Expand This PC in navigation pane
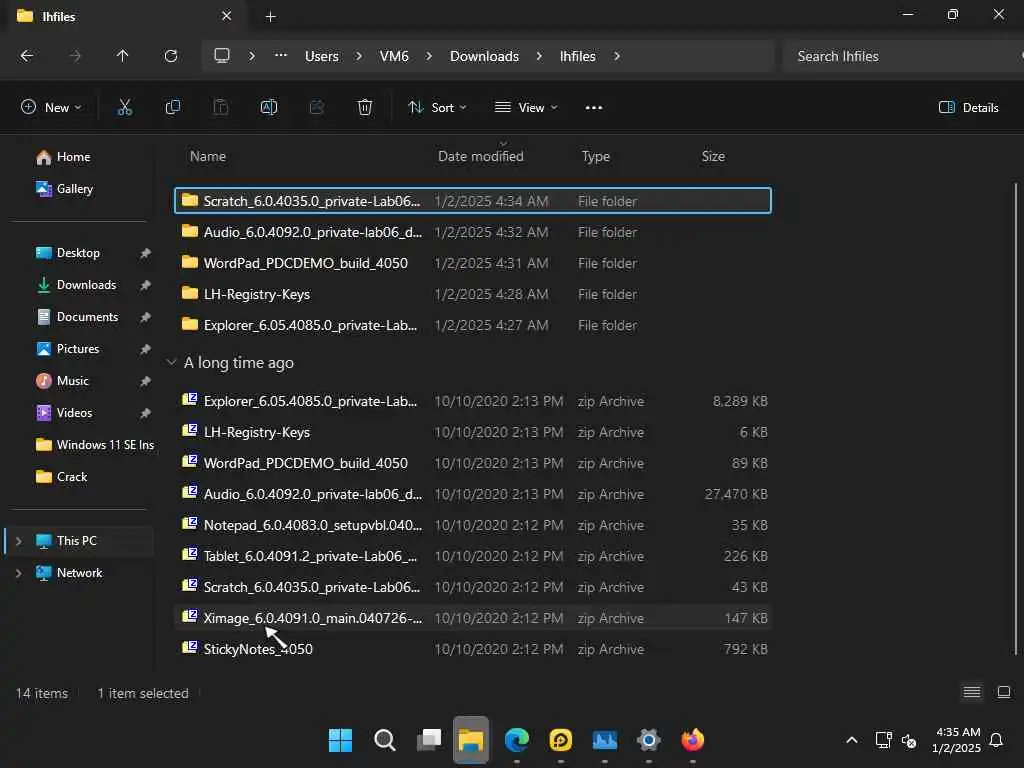 coord(19,541)
